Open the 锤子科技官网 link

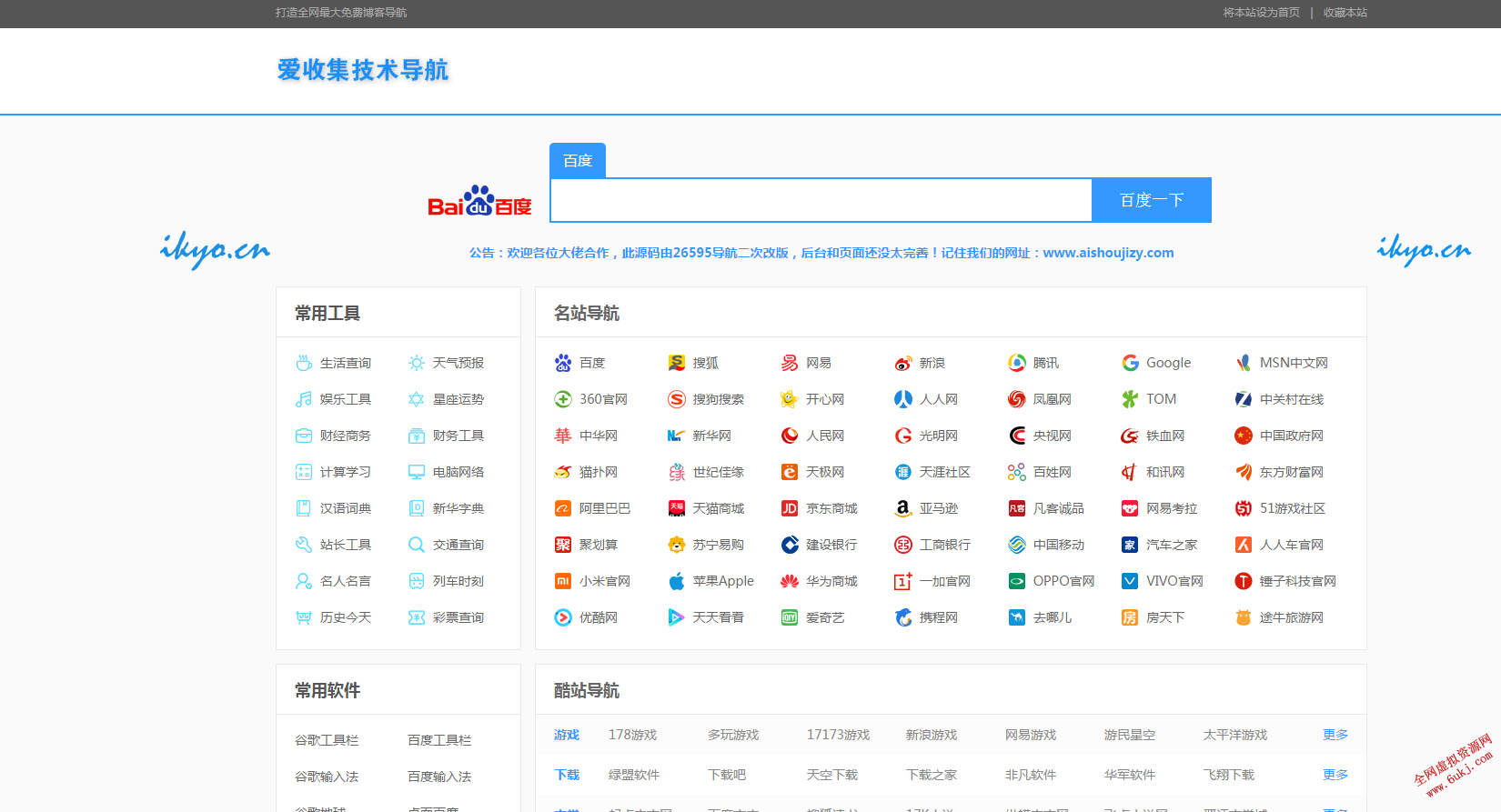pyautogui.click(x=1298, y=581)
